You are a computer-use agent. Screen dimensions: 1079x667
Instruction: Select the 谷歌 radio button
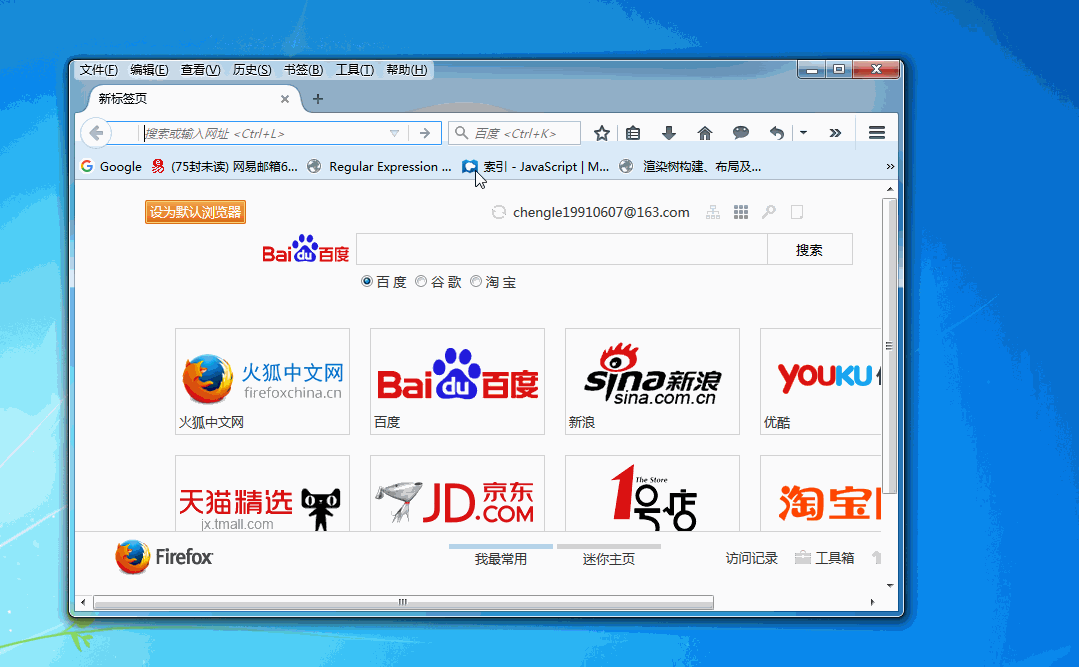(x=421, y=282)
